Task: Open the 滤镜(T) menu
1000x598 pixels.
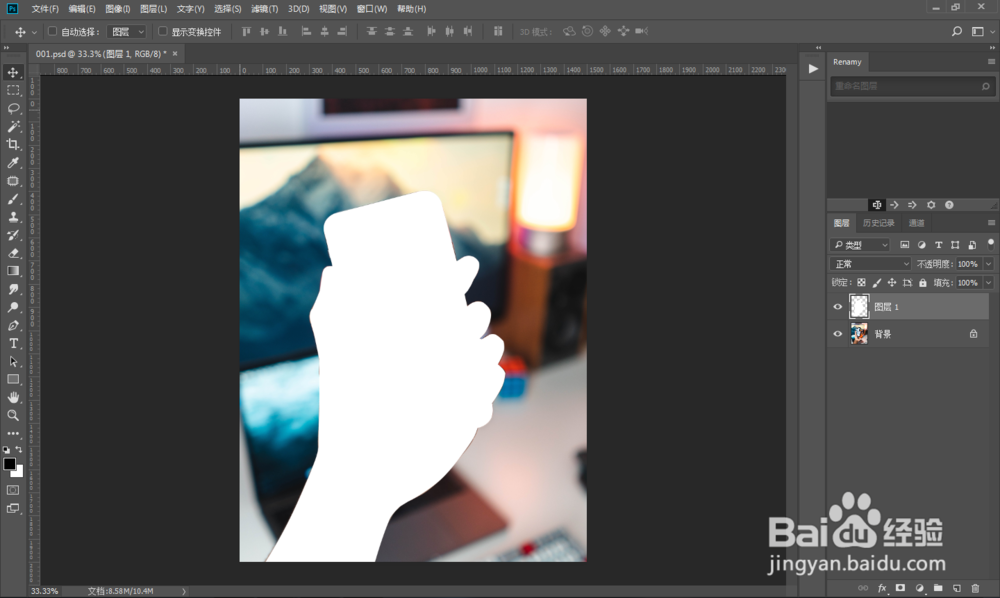Action: tap(264, 9)
